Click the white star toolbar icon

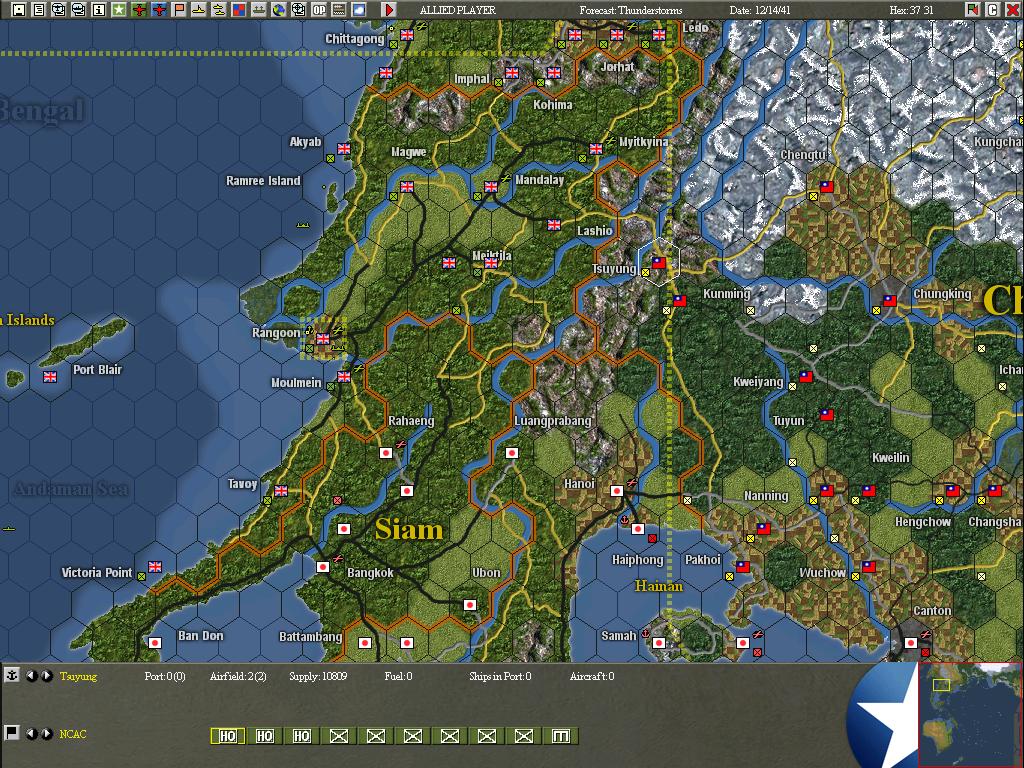118,10
